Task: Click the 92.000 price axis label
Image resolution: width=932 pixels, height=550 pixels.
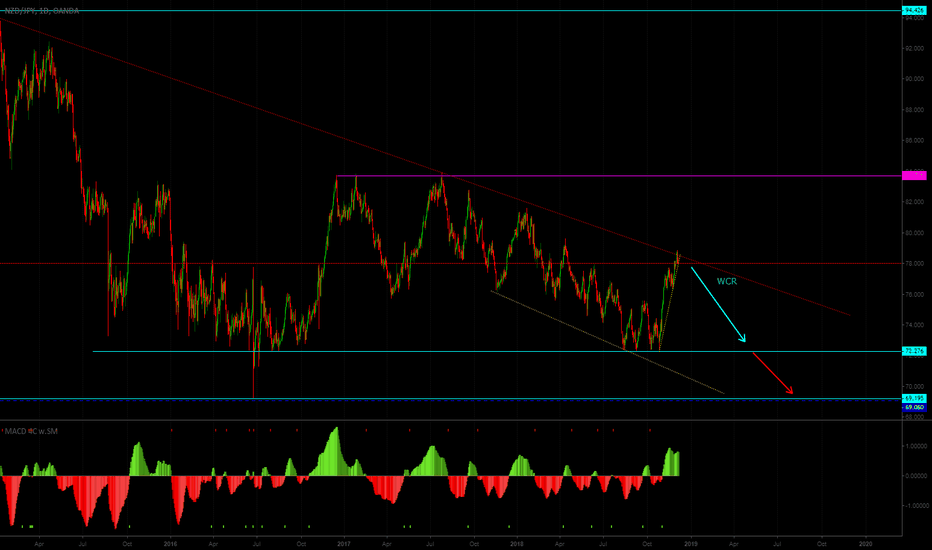Action: (914, 48)
